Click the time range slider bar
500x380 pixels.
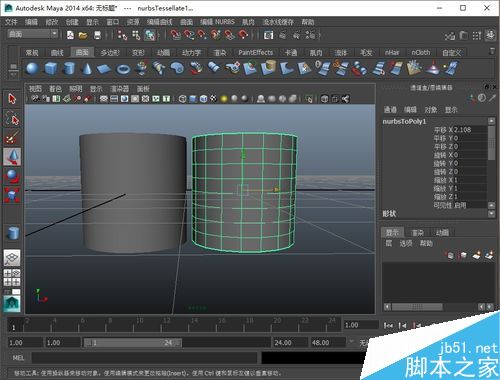point(133,343)
